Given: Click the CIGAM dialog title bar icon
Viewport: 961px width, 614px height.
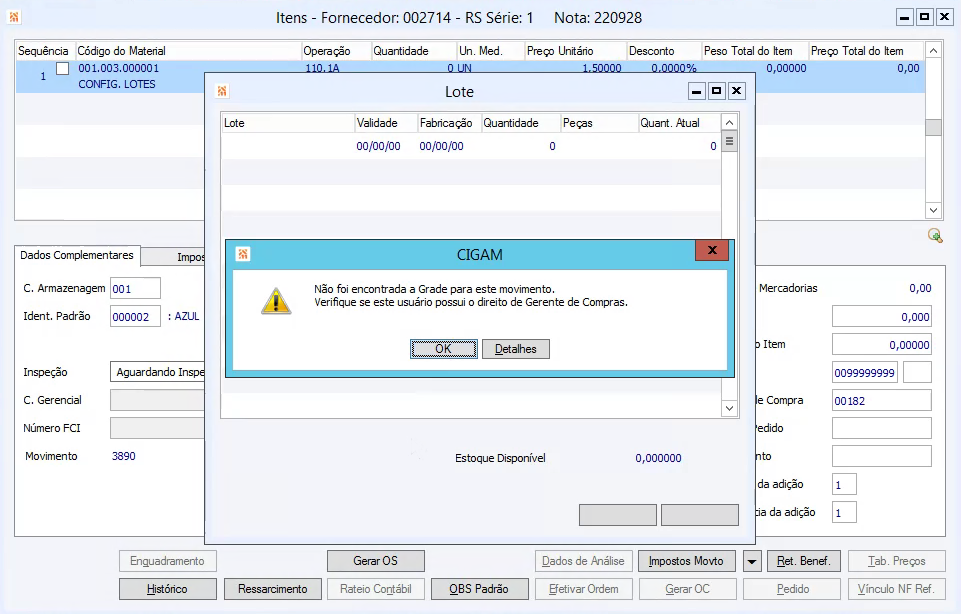Looking at the screenshot, I should [x=243, y=254].
